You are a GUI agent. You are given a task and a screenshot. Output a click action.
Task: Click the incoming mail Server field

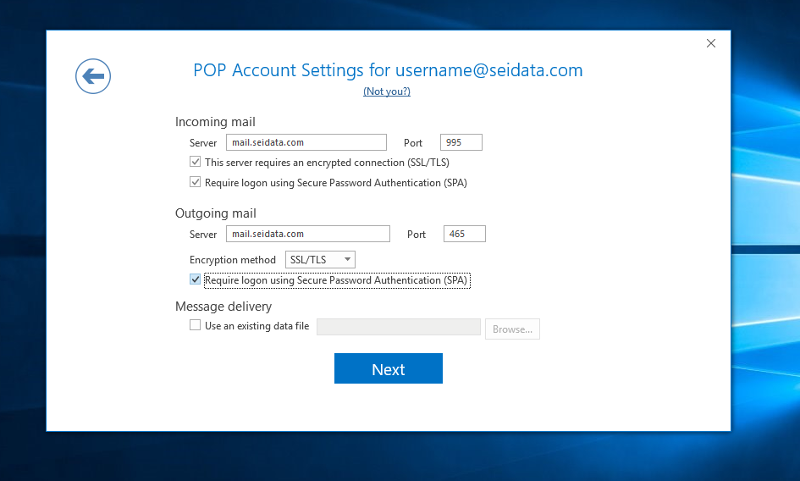pyautogui.click(x=306, y=143)
